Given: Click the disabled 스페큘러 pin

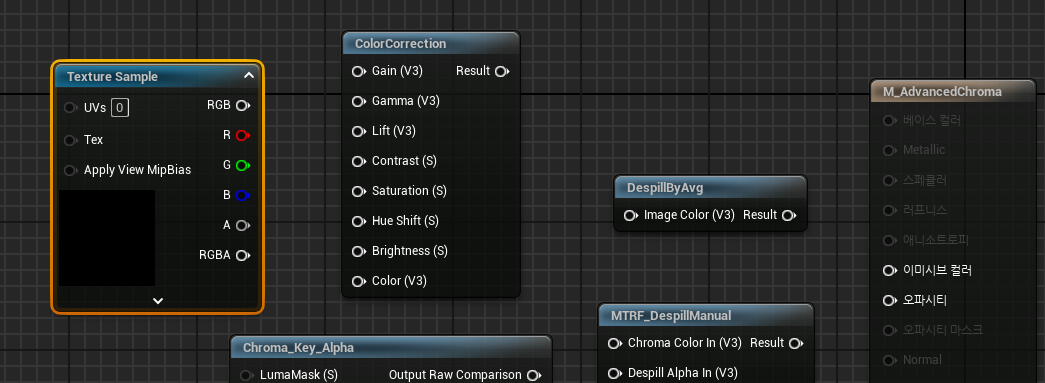Looking at the screenshot, I should coord(889,181).
